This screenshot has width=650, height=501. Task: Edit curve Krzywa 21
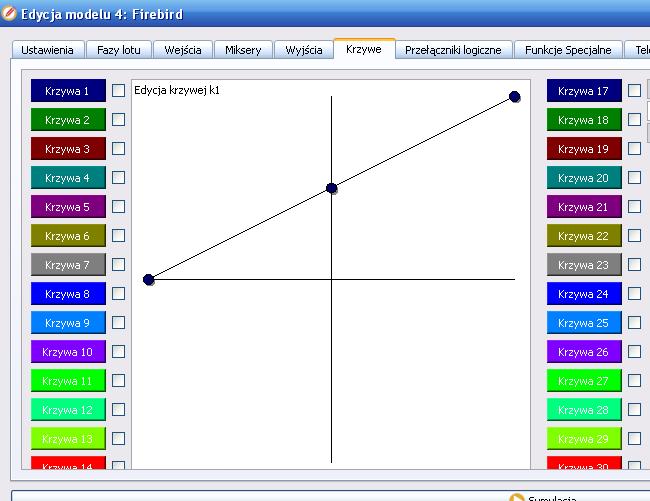coord(584,207)
